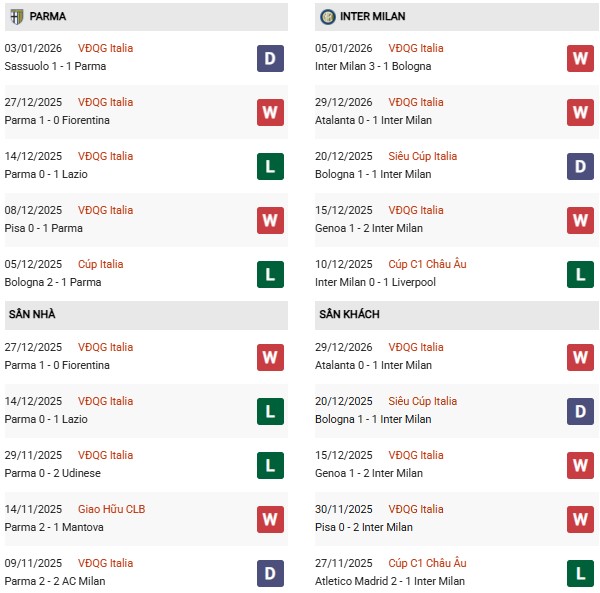This screenshot has height=593, width=600.
Task: Click the Inter Milan club logo
Action: [328, 17]
